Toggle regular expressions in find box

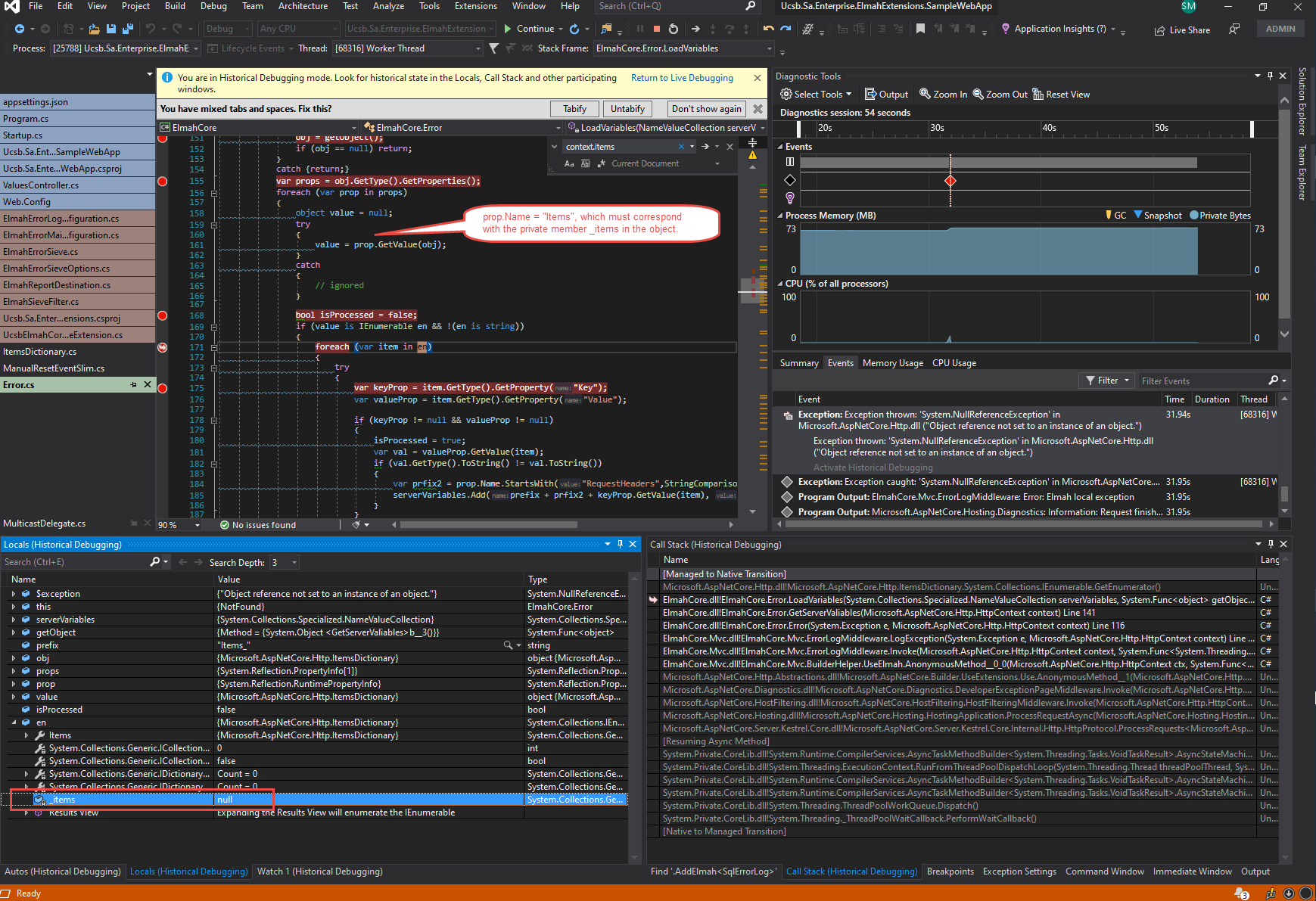602,163
